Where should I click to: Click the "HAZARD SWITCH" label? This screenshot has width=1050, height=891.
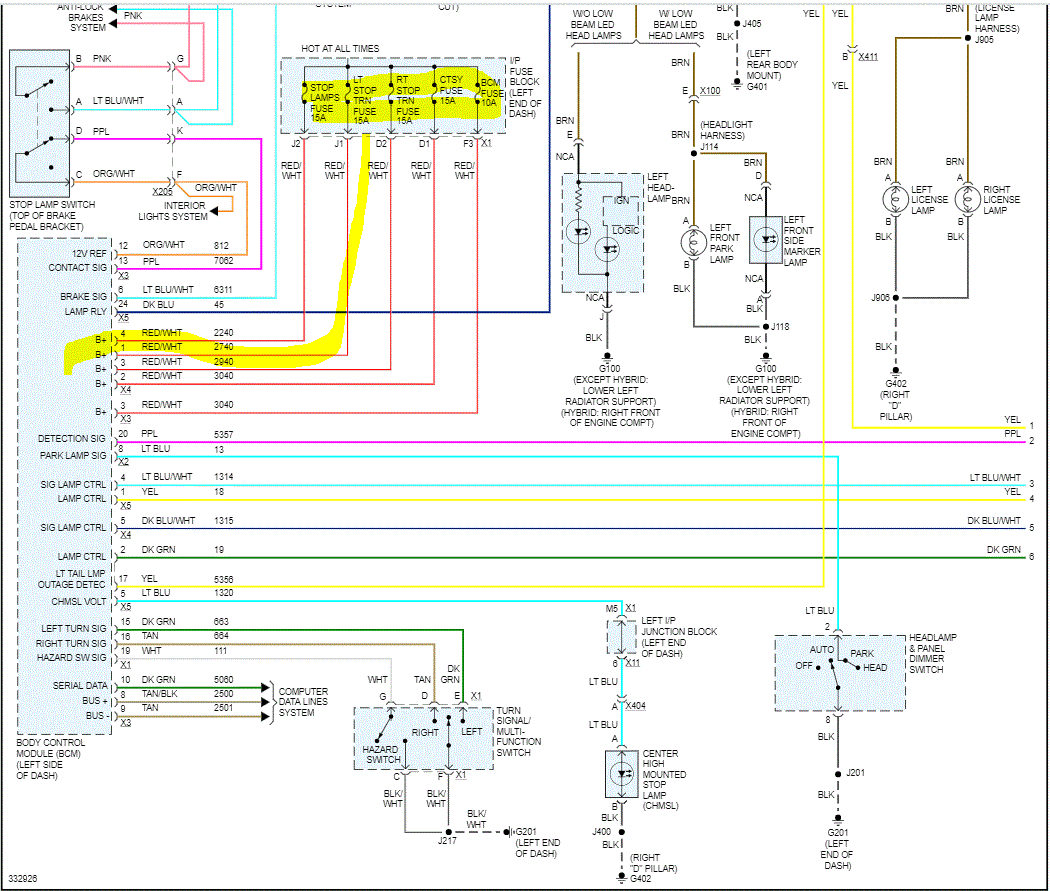pyautogui.click(x=382, y=754)
